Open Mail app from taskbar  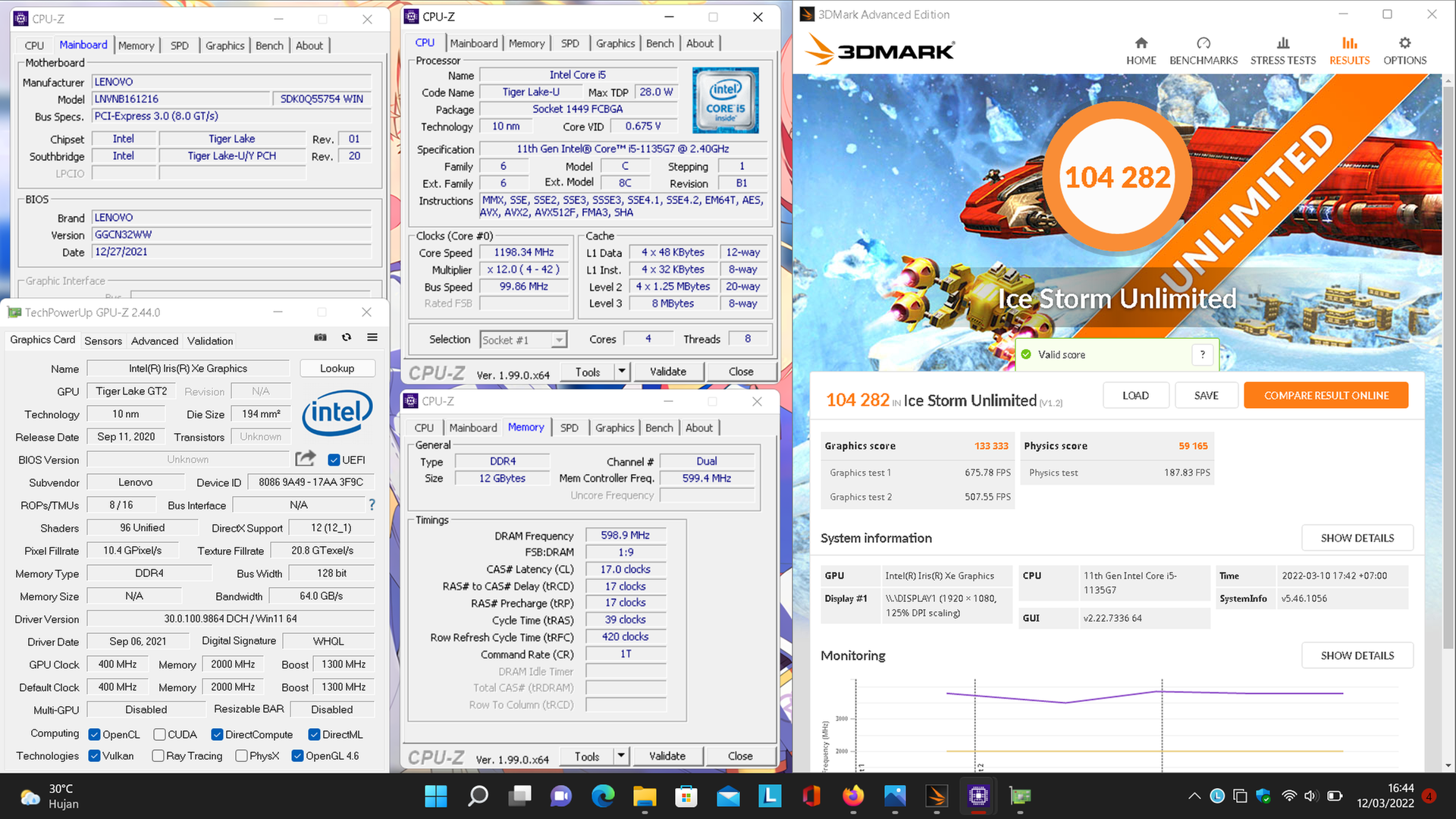(x=728, y=796)
